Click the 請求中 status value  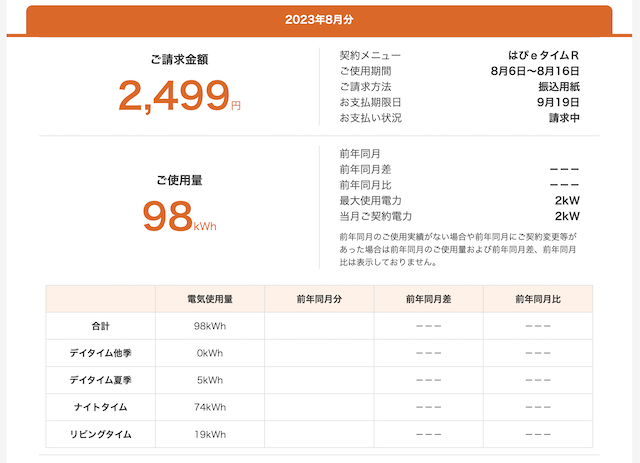(x=564, y=118)
